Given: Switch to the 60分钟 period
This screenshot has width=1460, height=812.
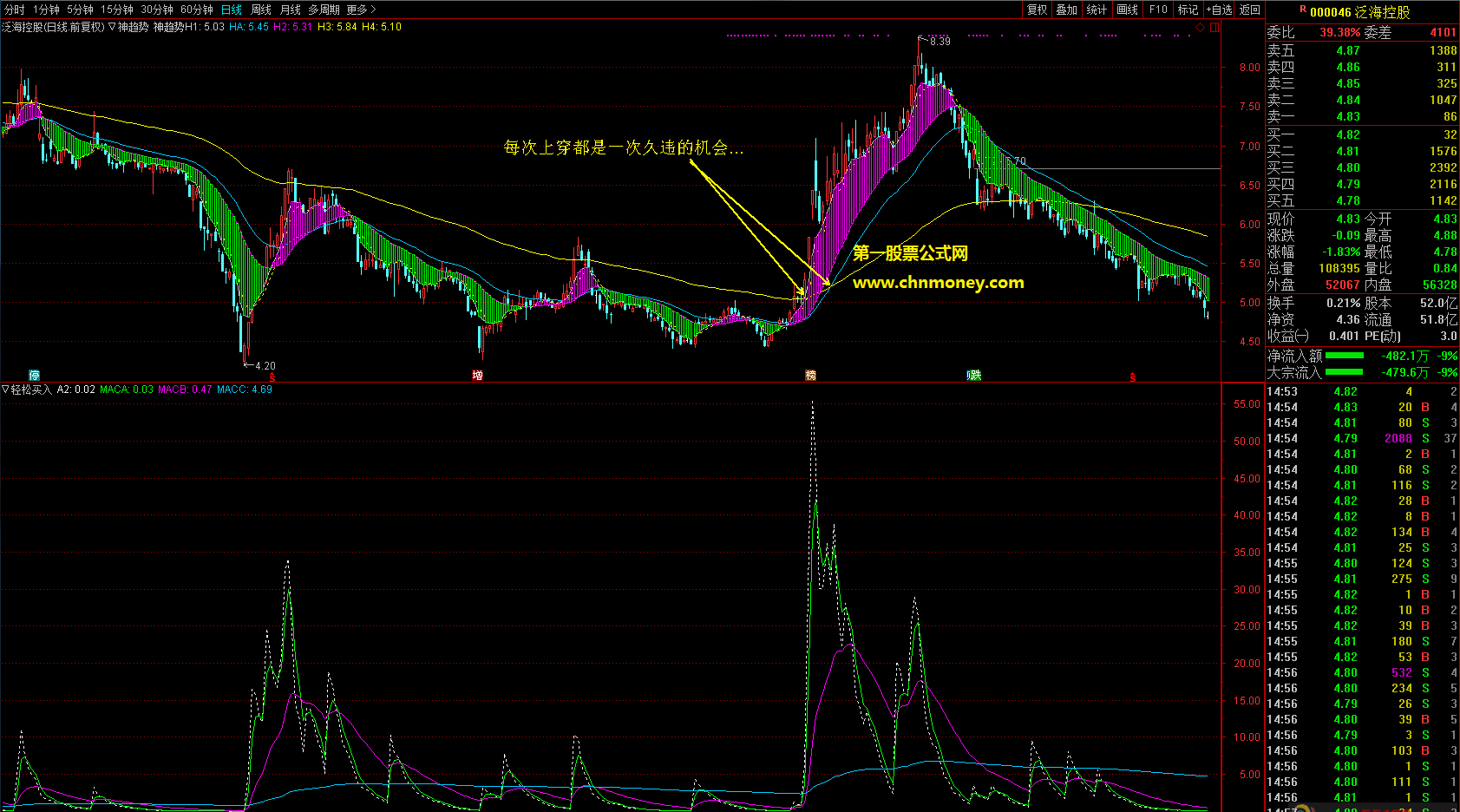Looking at the screenshot, I should [197, 10].
